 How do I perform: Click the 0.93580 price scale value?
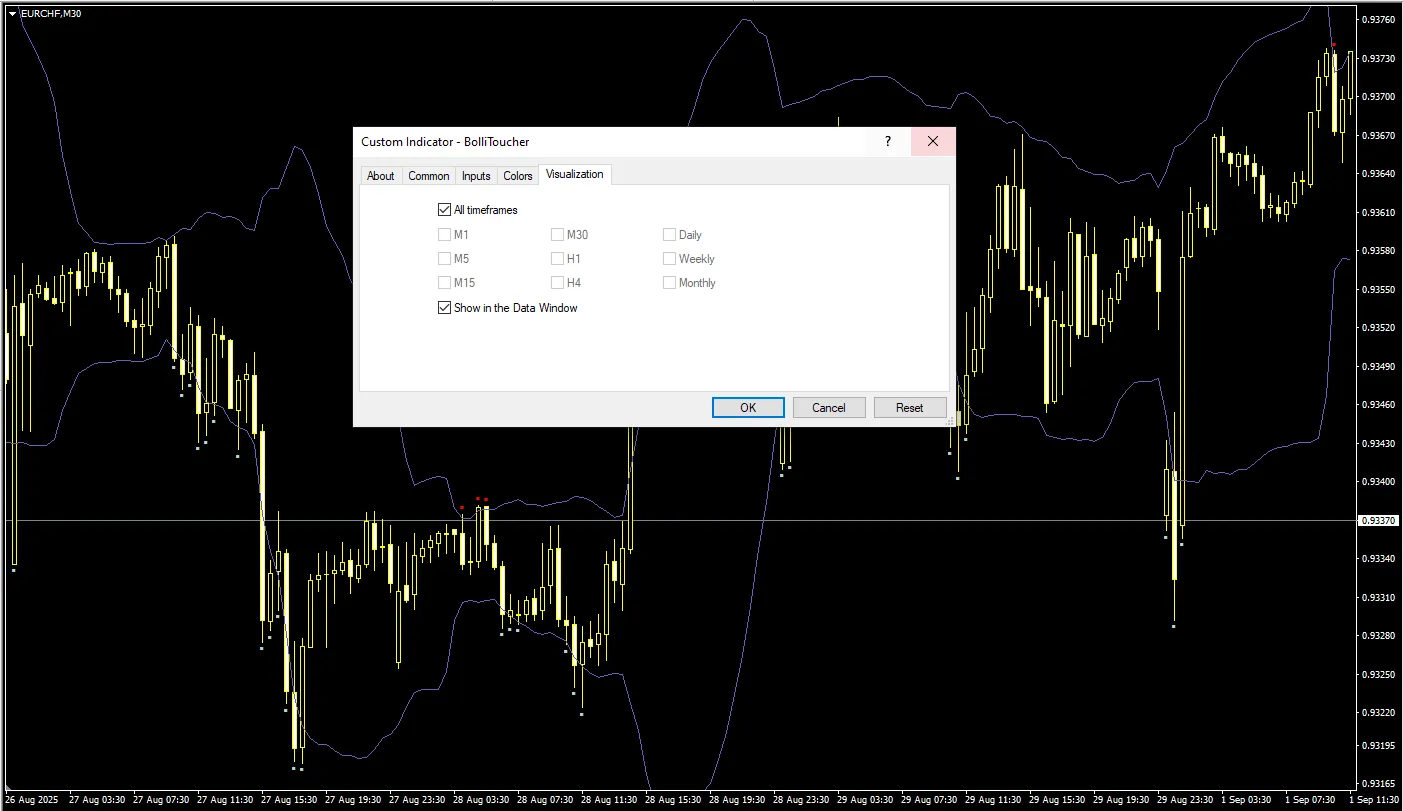coord(1379,251)
